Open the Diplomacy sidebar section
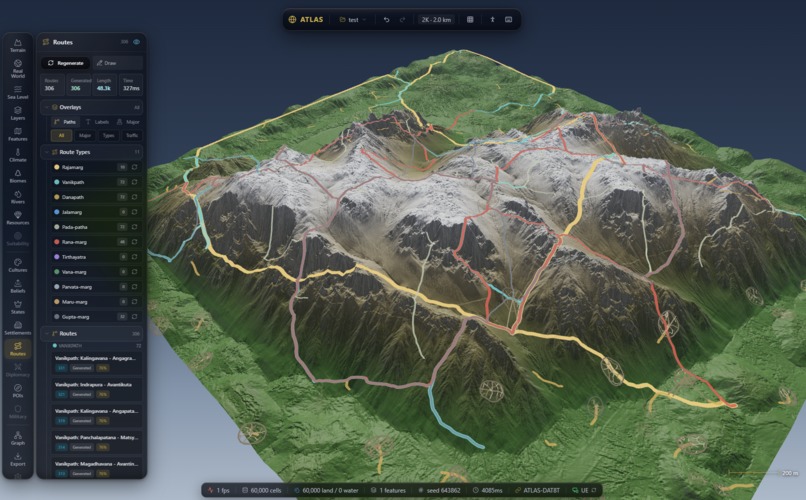Viewport: 806px width, 500px height. coord(17,370)
